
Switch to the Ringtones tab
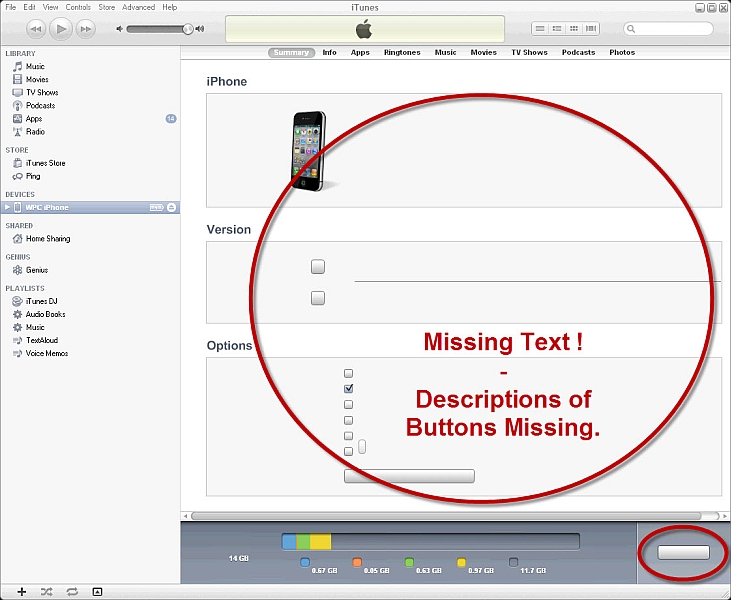tap(402, 53)
